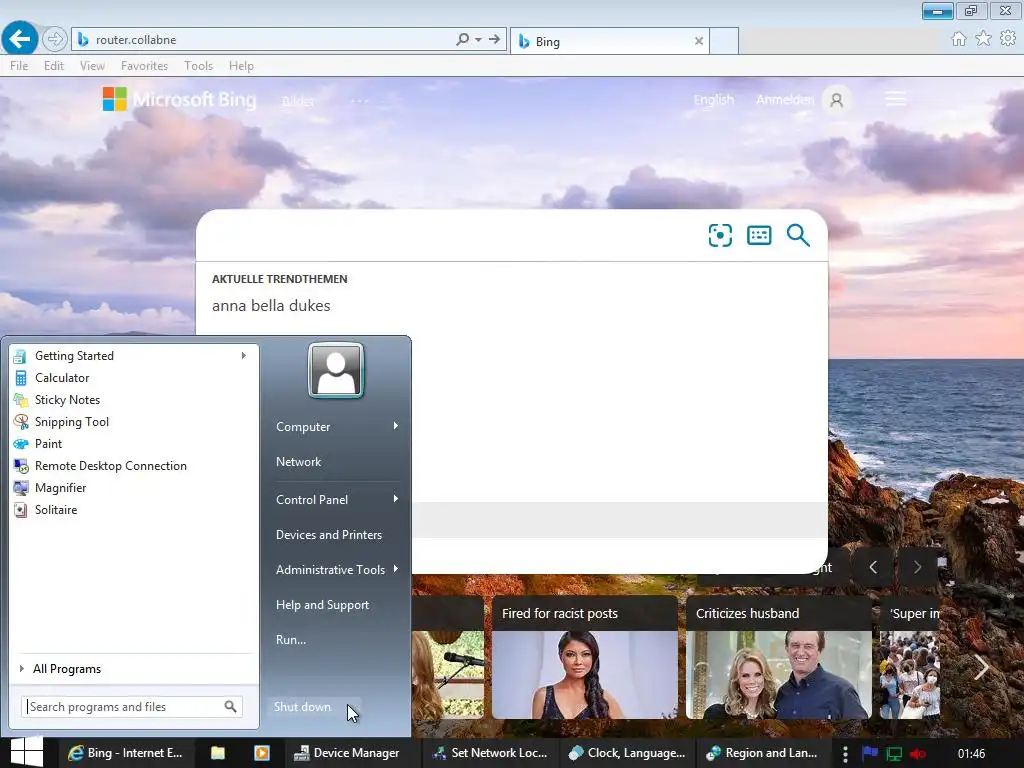Image resolution: width=1024 pixels, height=768 pixels.
Task: Open the Bing hamburger menu
Action: pos(895,99)
